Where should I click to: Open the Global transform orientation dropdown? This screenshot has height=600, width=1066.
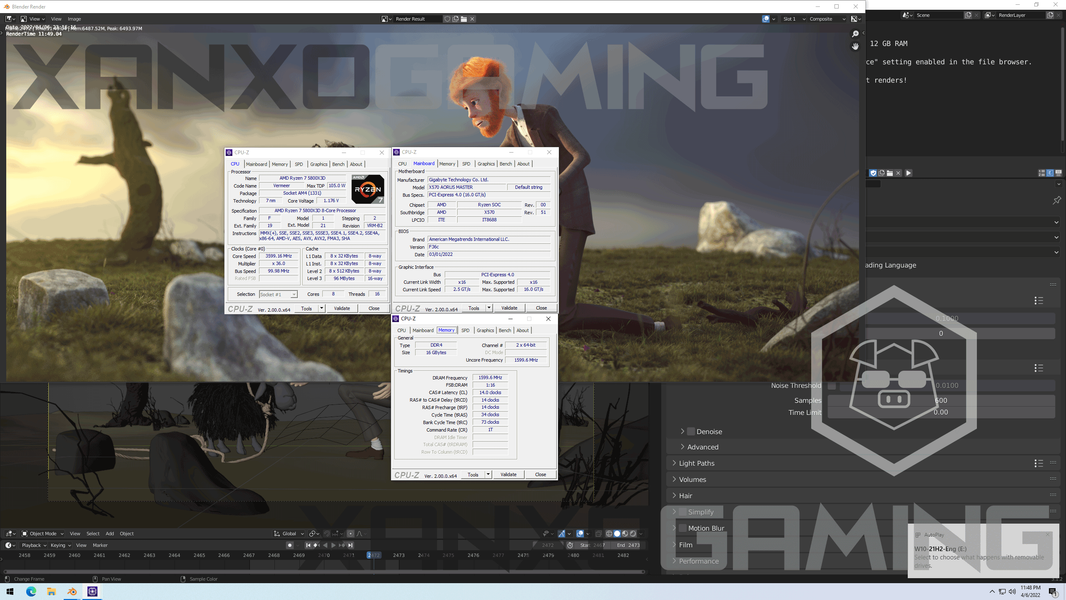pyautogui.click(x=288, y=533)
